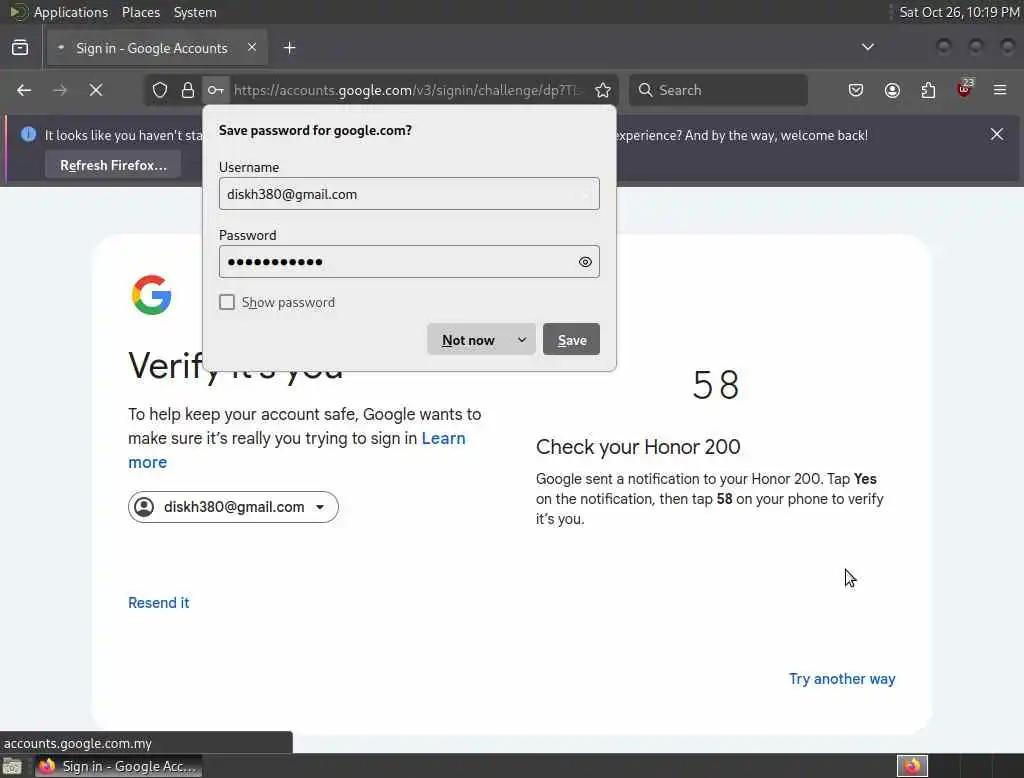Click the info icon in notification bar
The image size is (1024, 778).
click(28, 135)
